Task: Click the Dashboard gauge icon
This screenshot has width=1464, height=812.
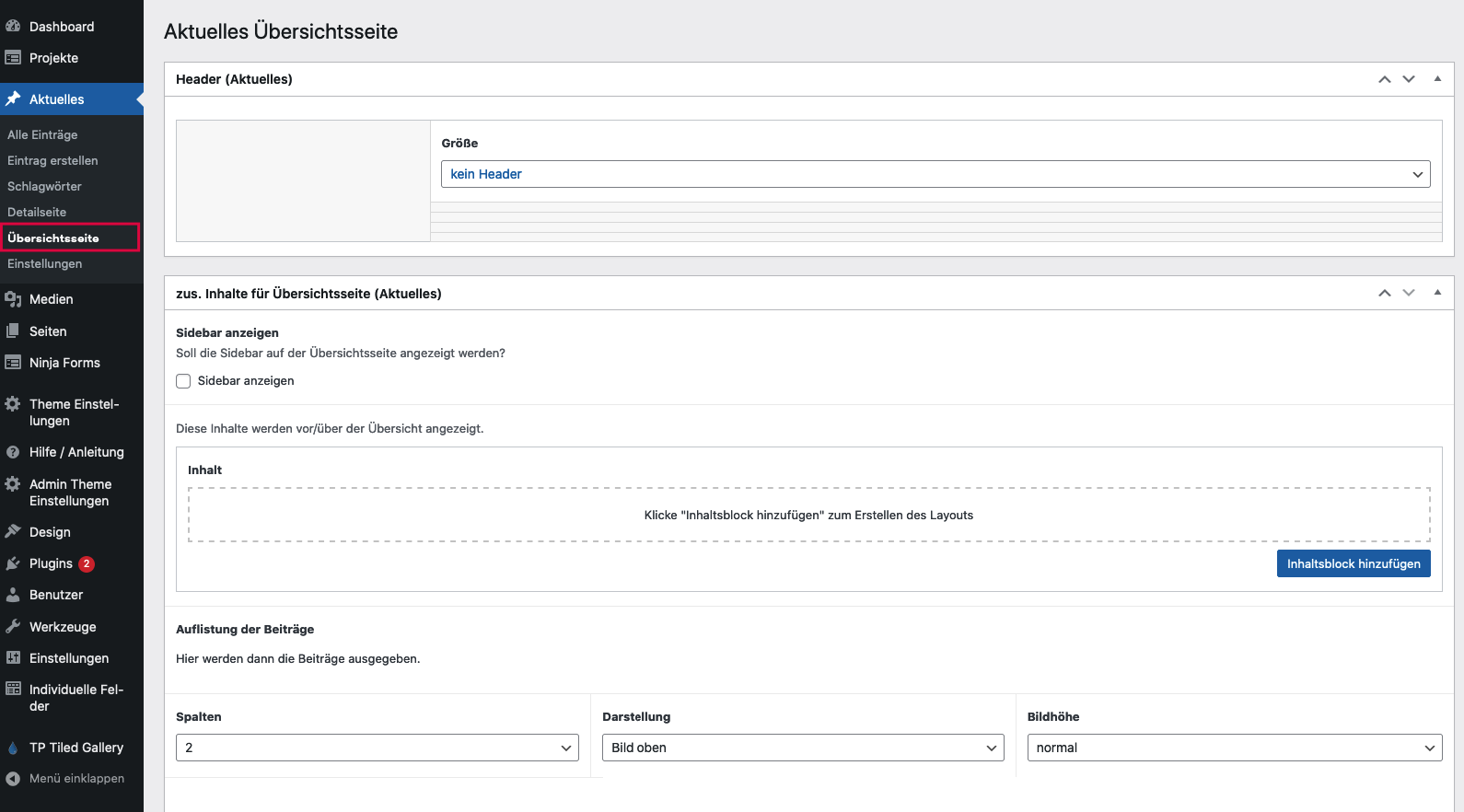Action: pos(13,27)
